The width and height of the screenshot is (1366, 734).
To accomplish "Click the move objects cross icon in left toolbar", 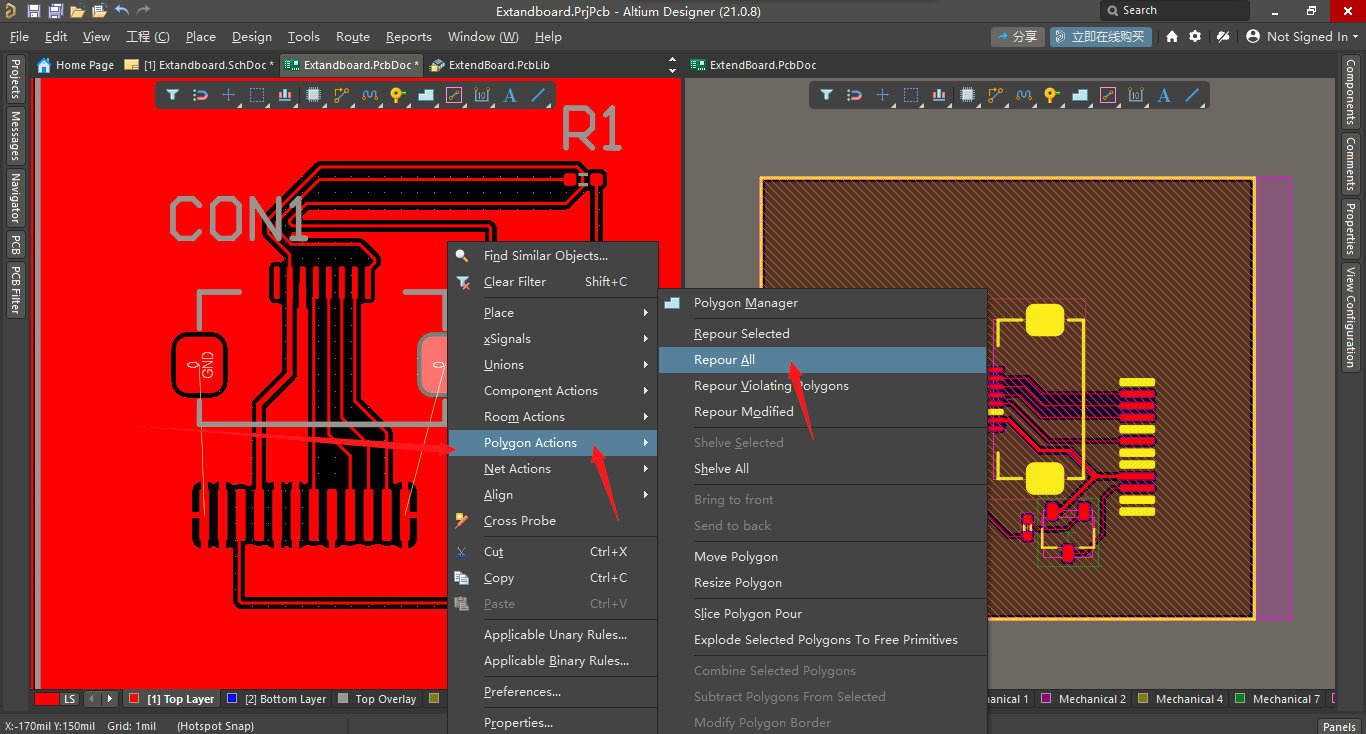I will point(228,95).
